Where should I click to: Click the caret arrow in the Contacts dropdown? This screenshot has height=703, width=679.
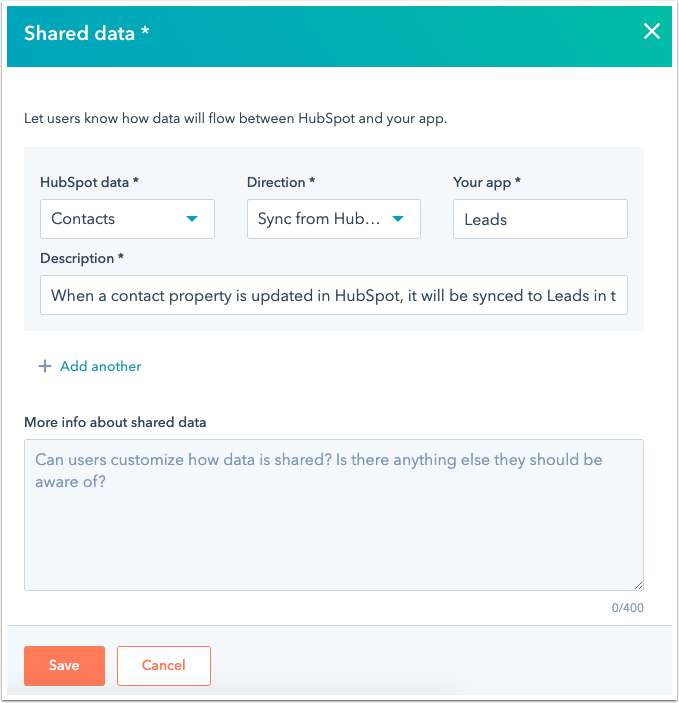coord(192,219)
